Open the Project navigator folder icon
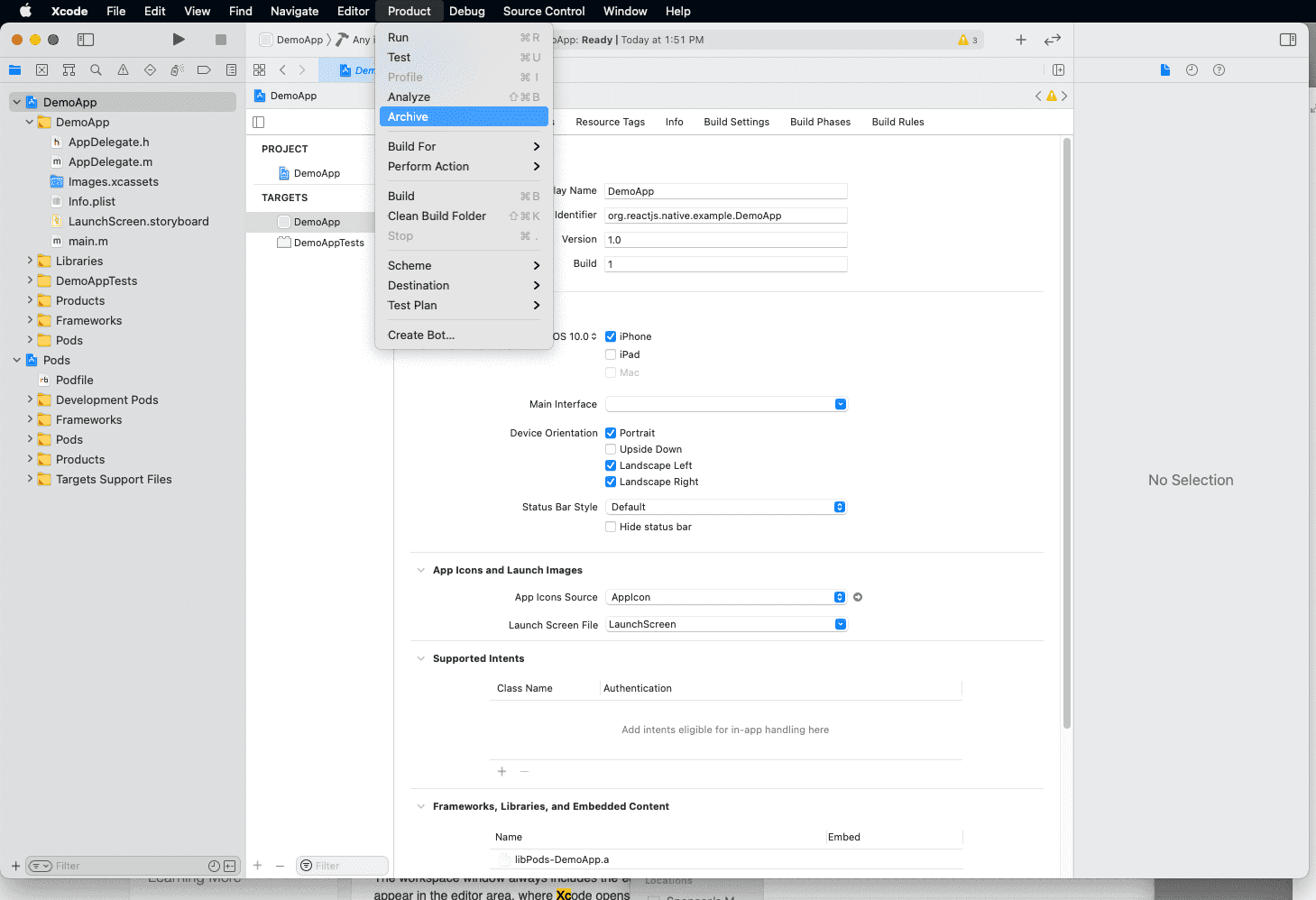This screenshot has height=900, width=1316. tap(14, 69)
